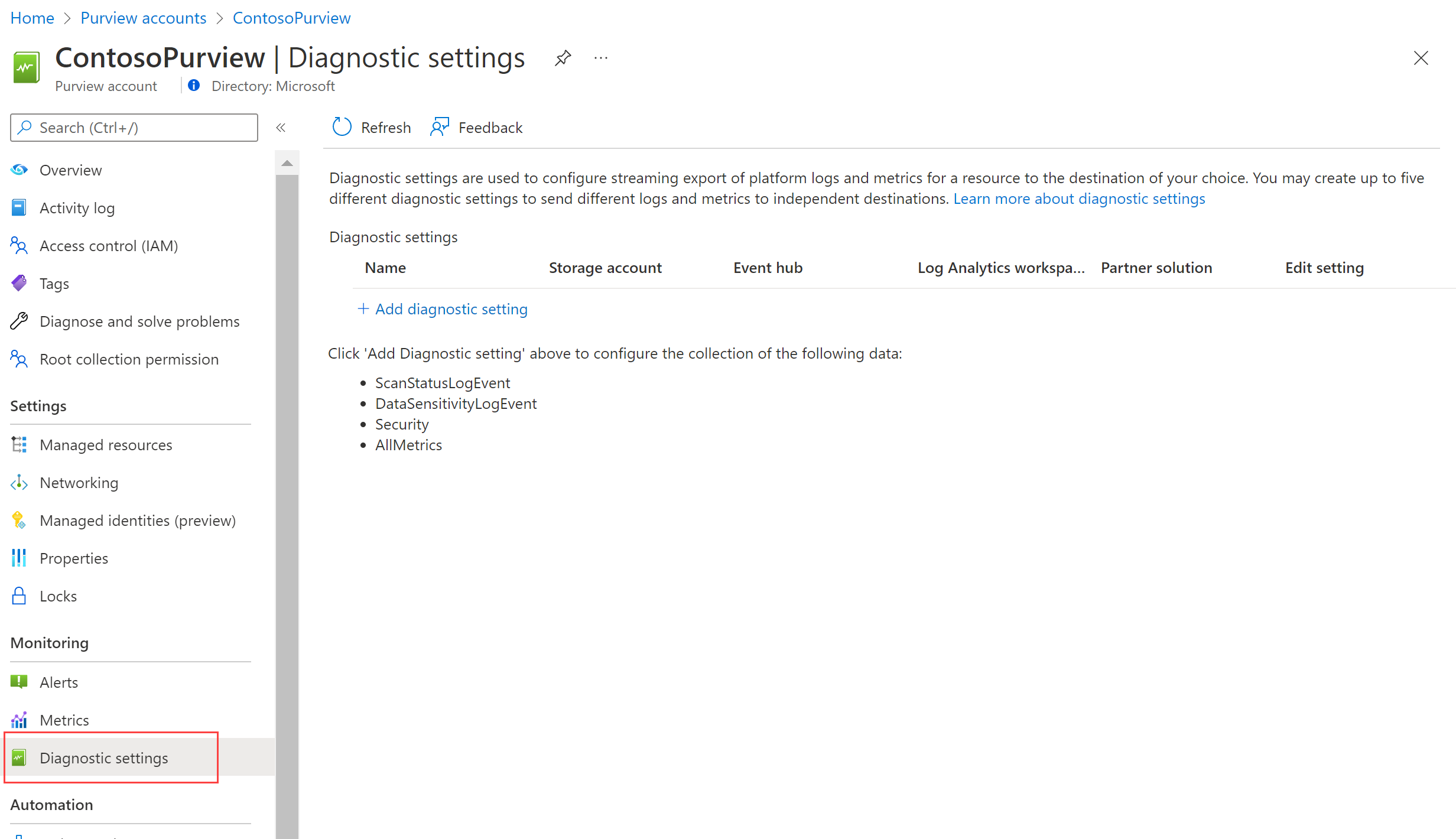Click the collapse sidebar arrow icon
1456x839 pixels.
282,127
